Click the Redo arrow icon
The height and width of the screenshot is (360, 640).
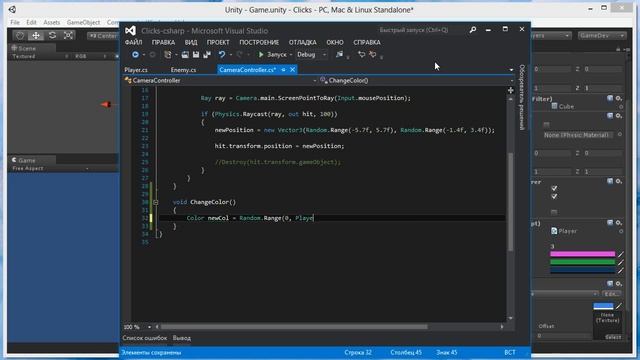(240, 54)
